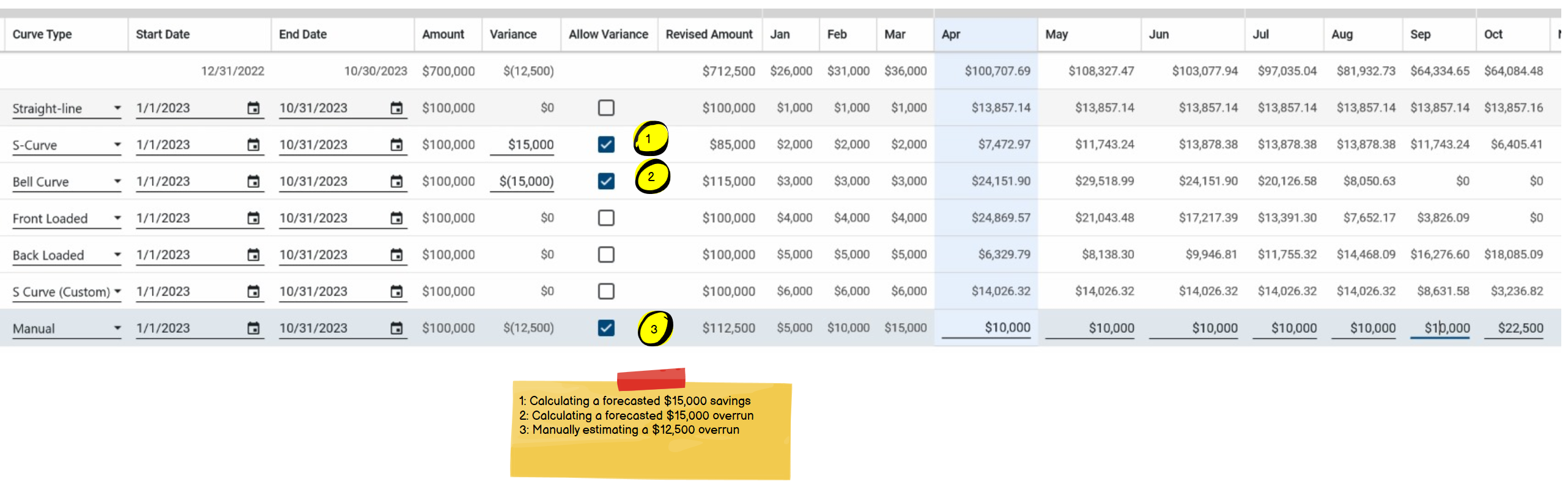Image resolution: width=1568 pixels, height=484 pixels.
Task: Uncheck Allow Variance for S-Curve row
Action: click(605, 145)
